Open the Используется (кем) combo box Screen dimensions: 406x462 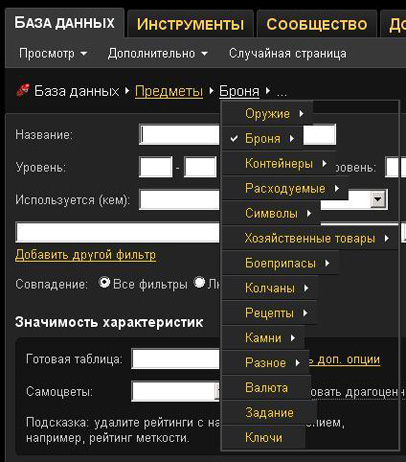coord(179,200)
